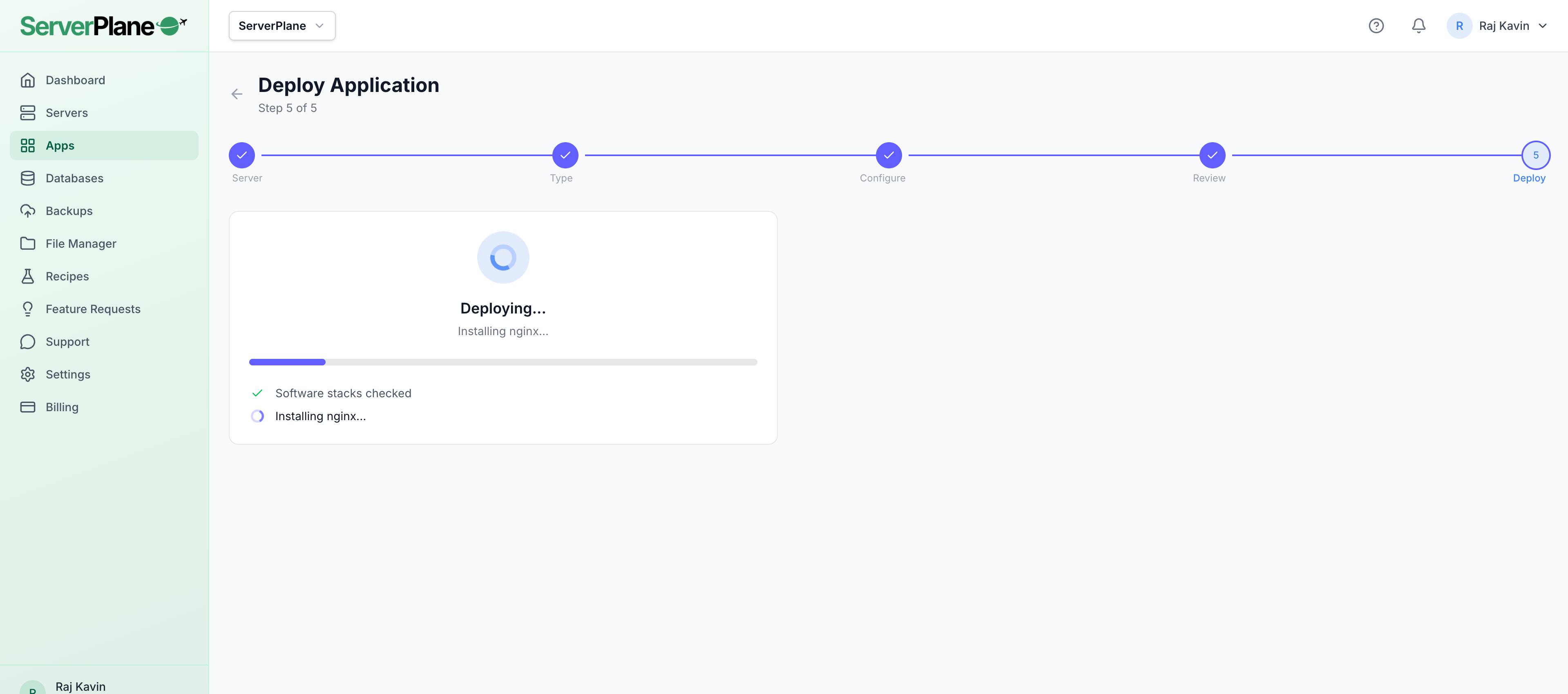The width and height of the screenshot is (1568, 694).
Task: Expand the ServerPlane workspace dropdown
Action: click(282, 26)
